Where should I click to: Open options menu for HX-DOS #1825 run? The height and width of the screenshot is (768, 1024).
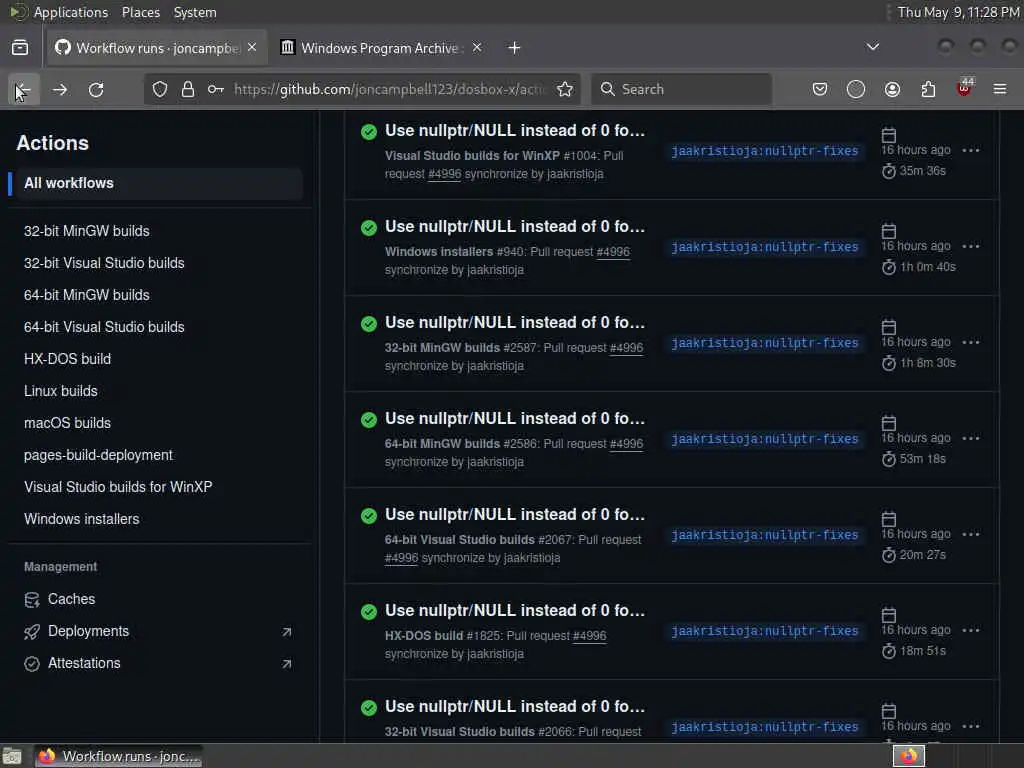click(971, 630)
